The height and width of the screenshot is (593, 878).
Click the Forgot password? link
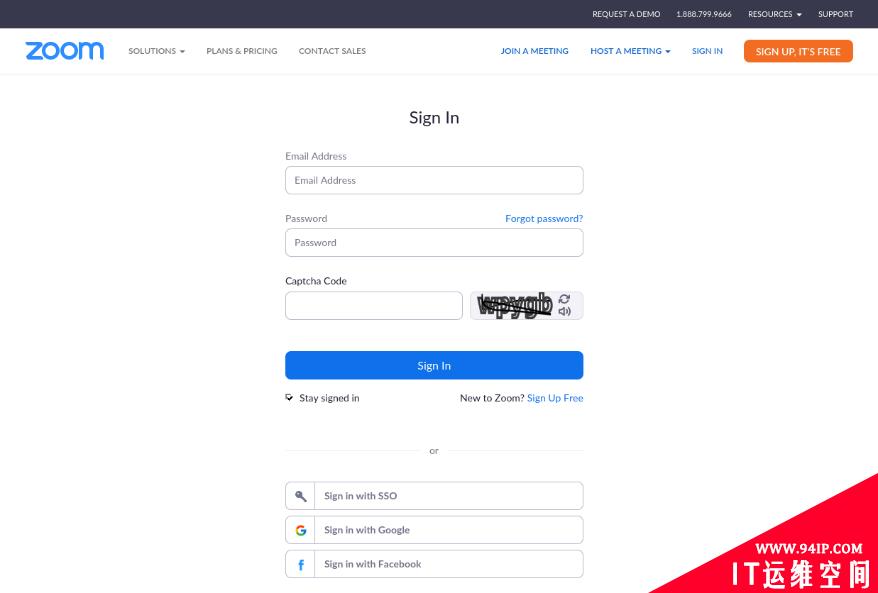tap(544, 218)
